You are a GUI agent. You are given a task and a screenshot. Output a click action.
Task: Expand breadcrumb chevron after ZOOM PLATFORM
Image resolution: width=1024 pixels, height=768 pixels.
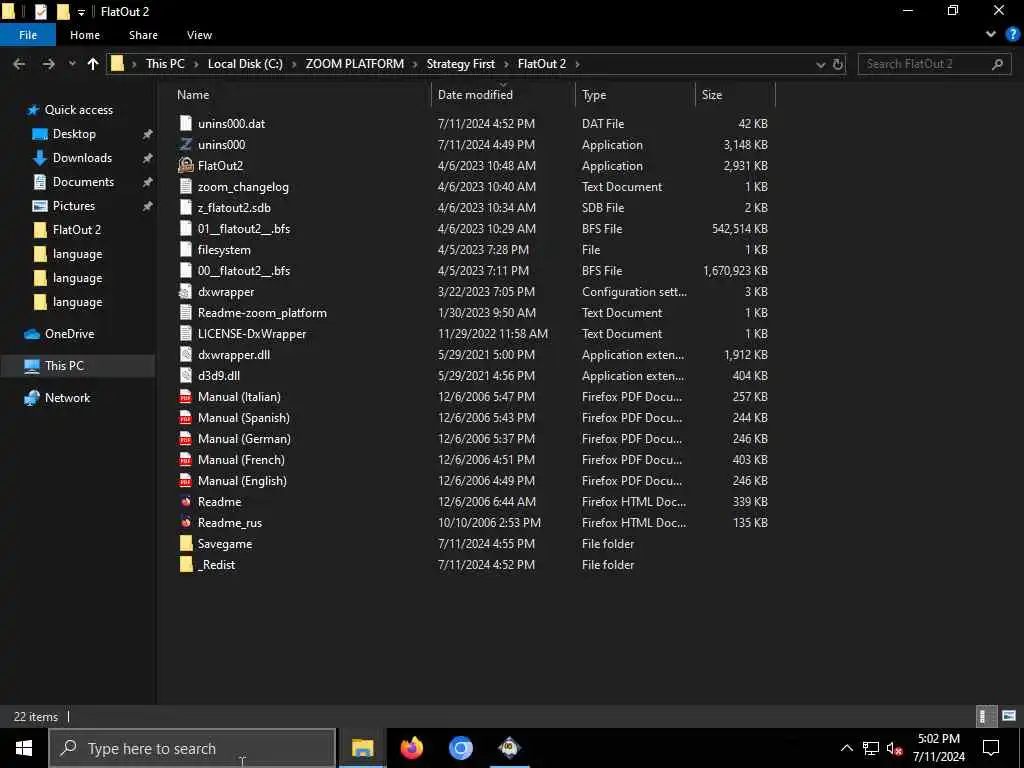point(415,64)
